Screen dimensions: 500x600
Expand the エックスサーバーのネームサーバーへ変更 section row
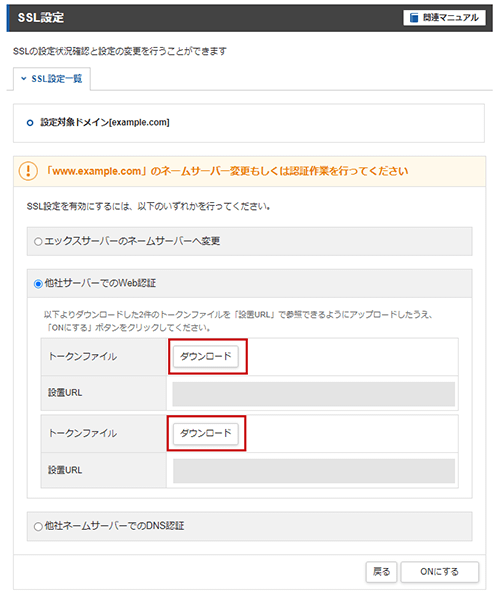coord(249,241)
